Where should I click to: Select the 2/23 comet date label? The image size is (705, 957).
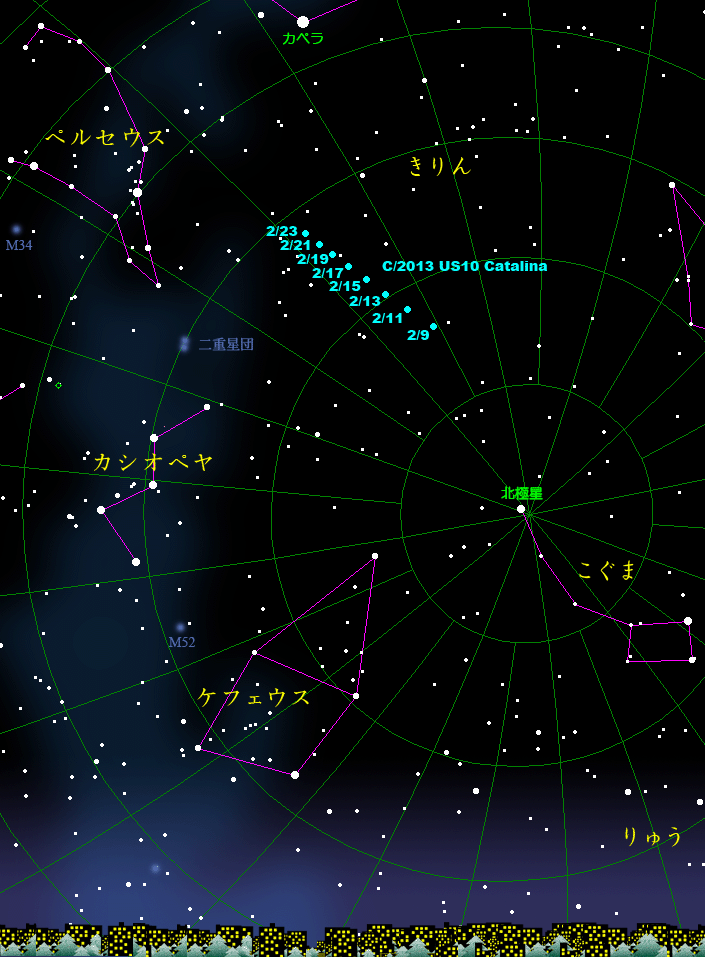pyautogui.click(x=282, y=231)
